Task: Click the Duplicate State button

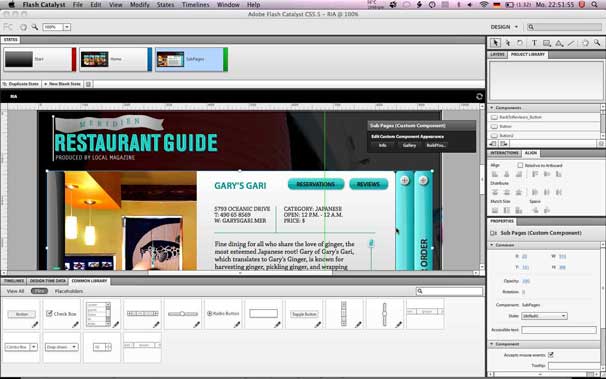Action: coord(20,84)
